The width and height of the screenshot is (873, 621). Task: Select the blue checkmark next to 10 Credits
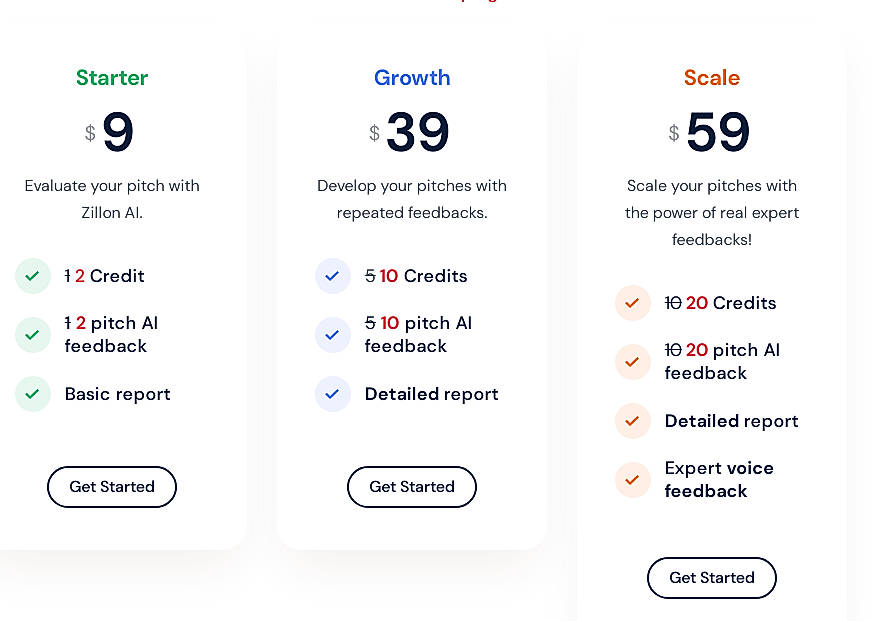(x=333, y=276)
